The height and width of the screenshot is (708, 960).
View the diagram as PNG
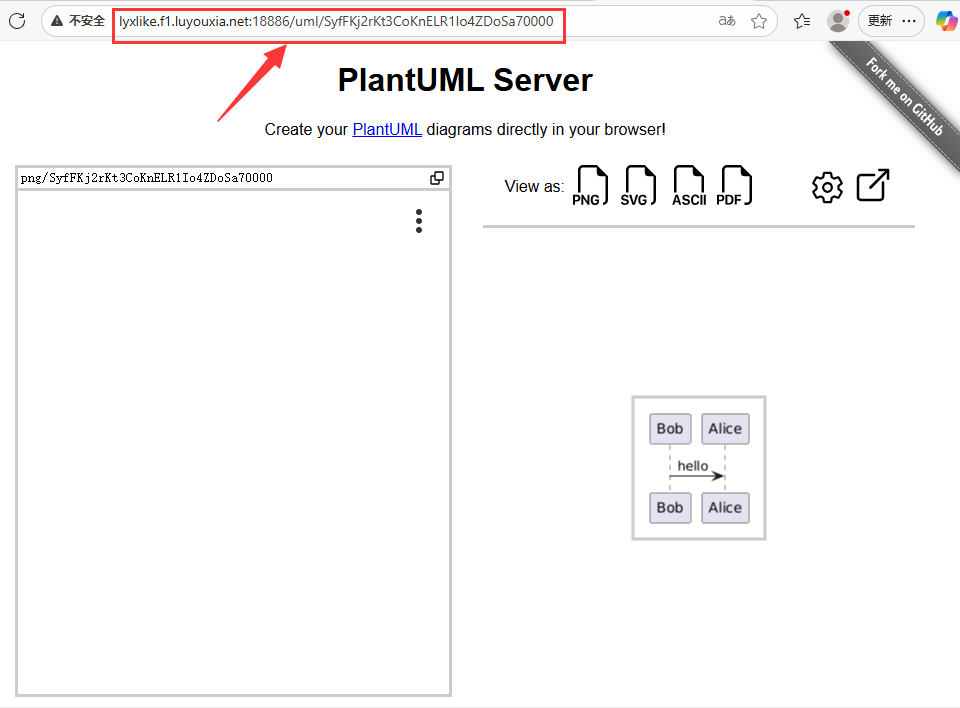tap(590, 186)
